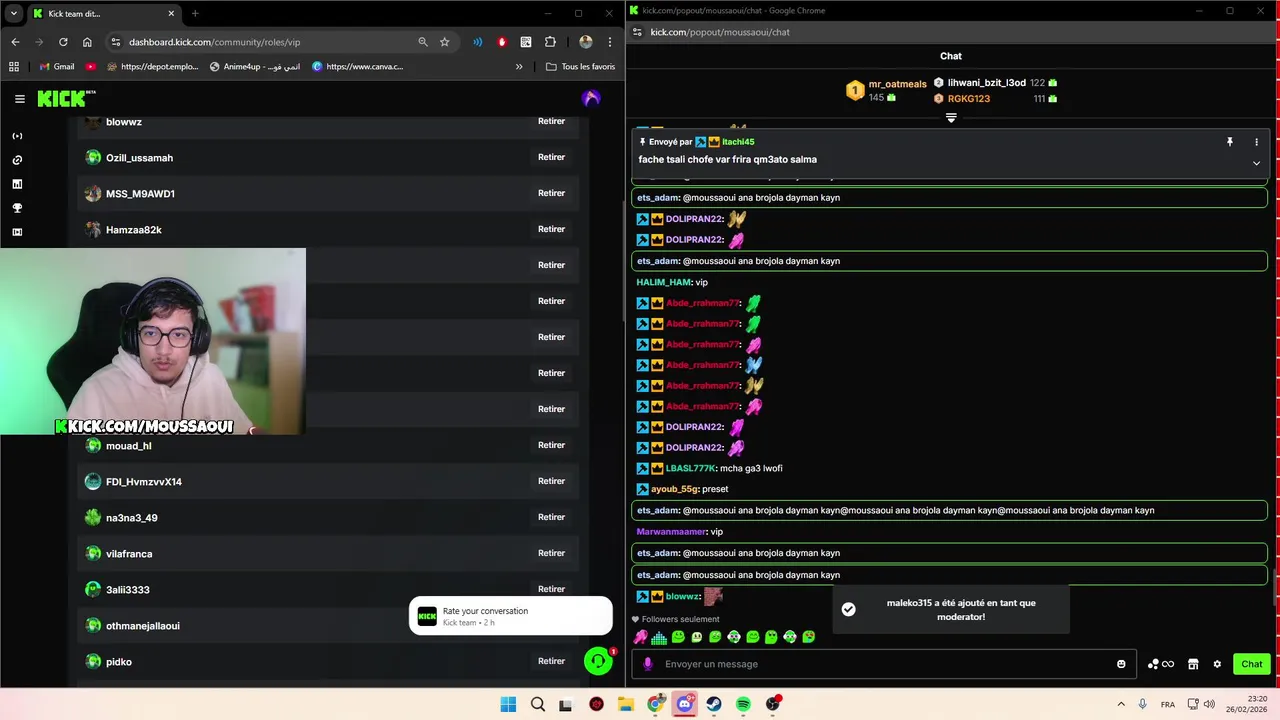The image size is (1280, 720).
Task: Open the Kick dashboard hamburger menu
Action: point(19,98)
